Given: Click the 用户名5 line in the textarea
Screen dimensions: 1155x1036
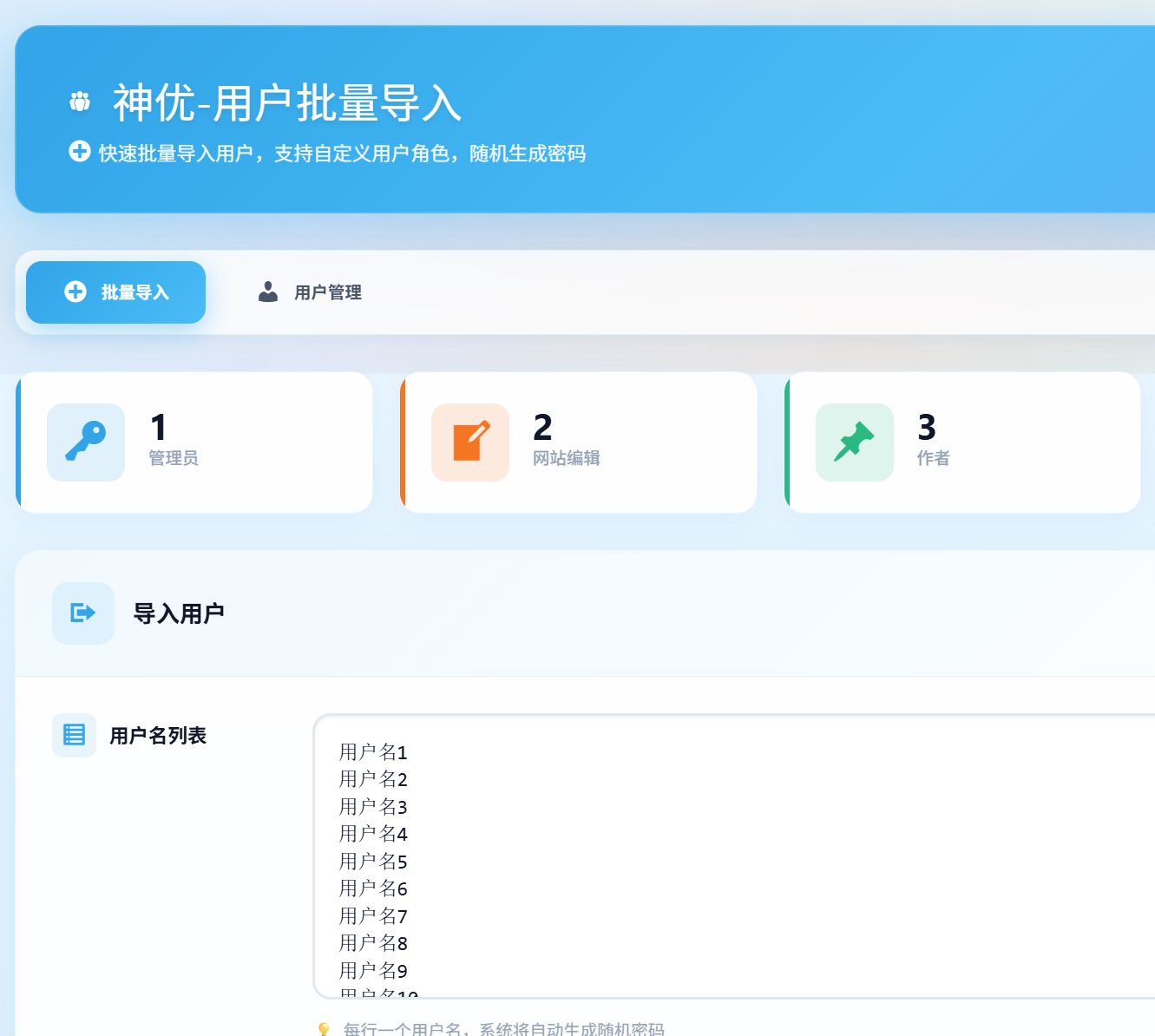Looking at the screenshot, I should pos(373,862).
